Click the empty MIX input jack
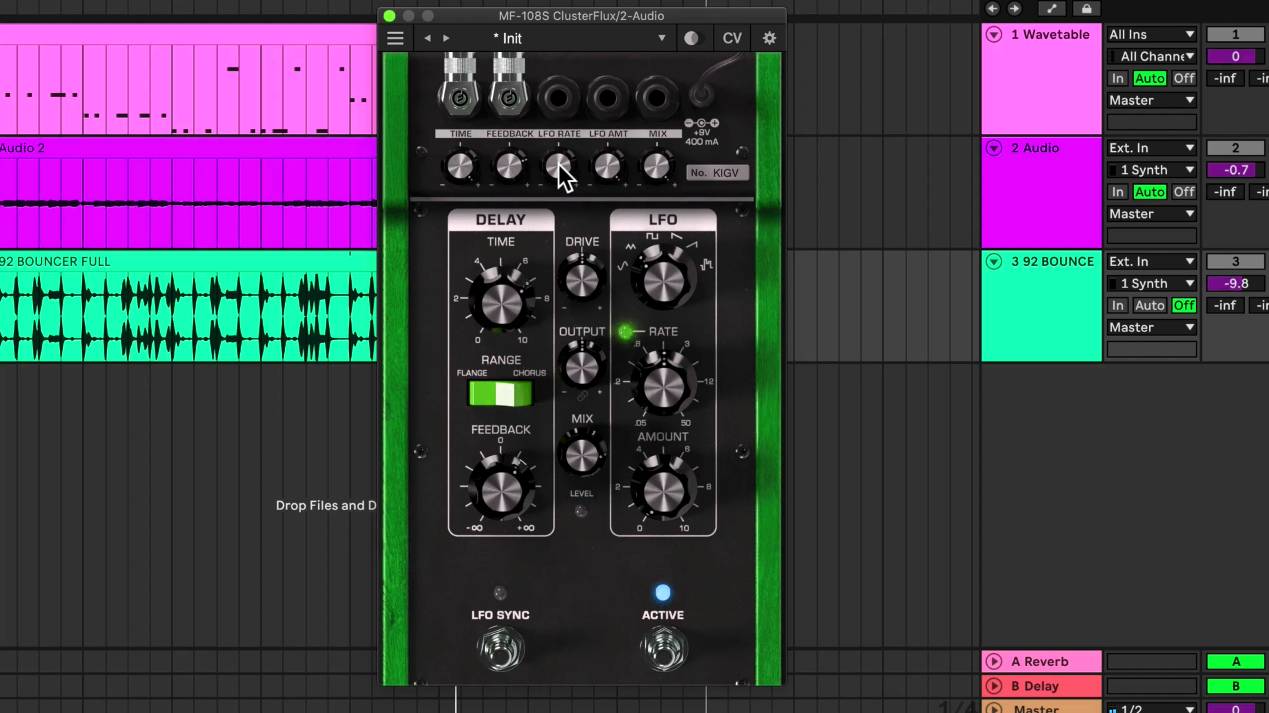 click(x=657, y=99)
